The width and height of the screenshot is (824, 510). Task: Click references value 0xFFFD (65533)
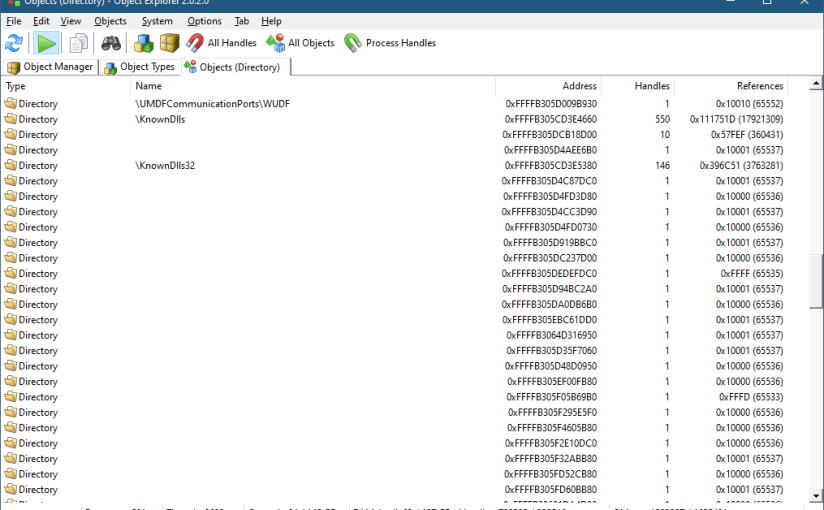pyautogui.click(x=751, y=397)
